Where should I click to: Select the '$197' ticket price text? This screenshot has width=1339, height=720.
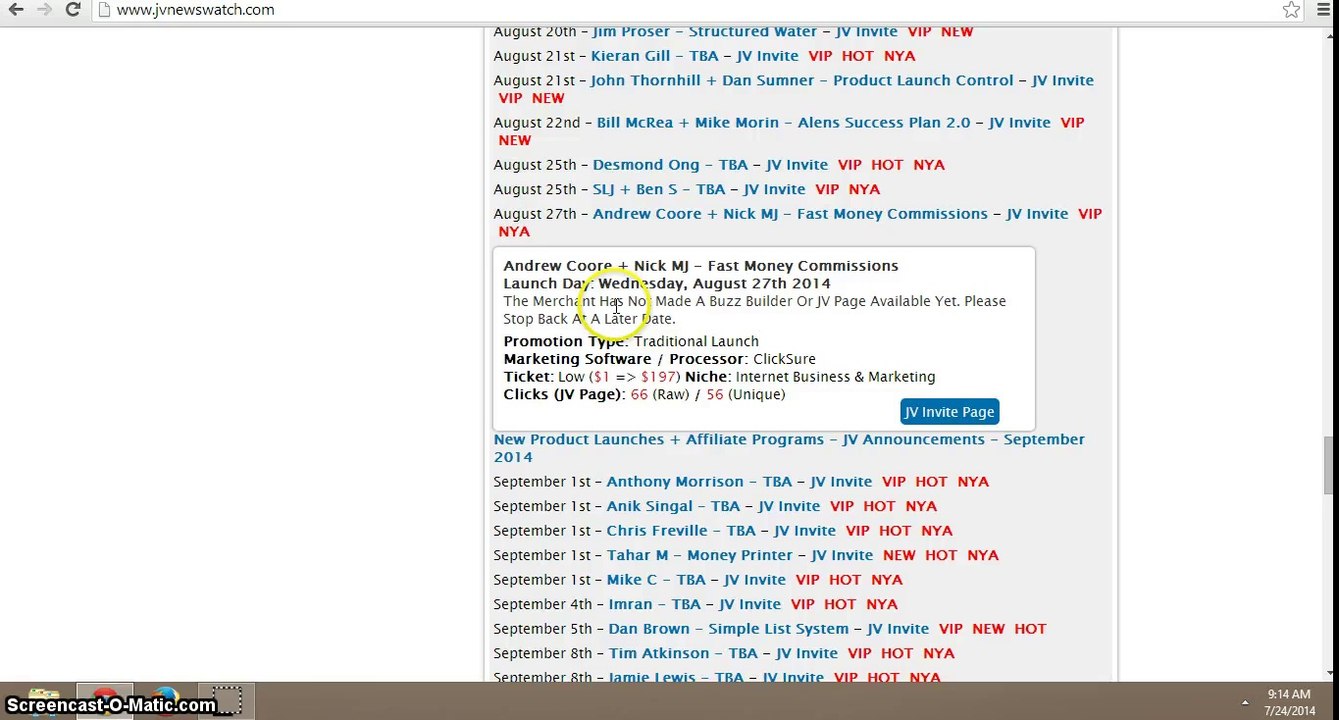pos(660,377)
